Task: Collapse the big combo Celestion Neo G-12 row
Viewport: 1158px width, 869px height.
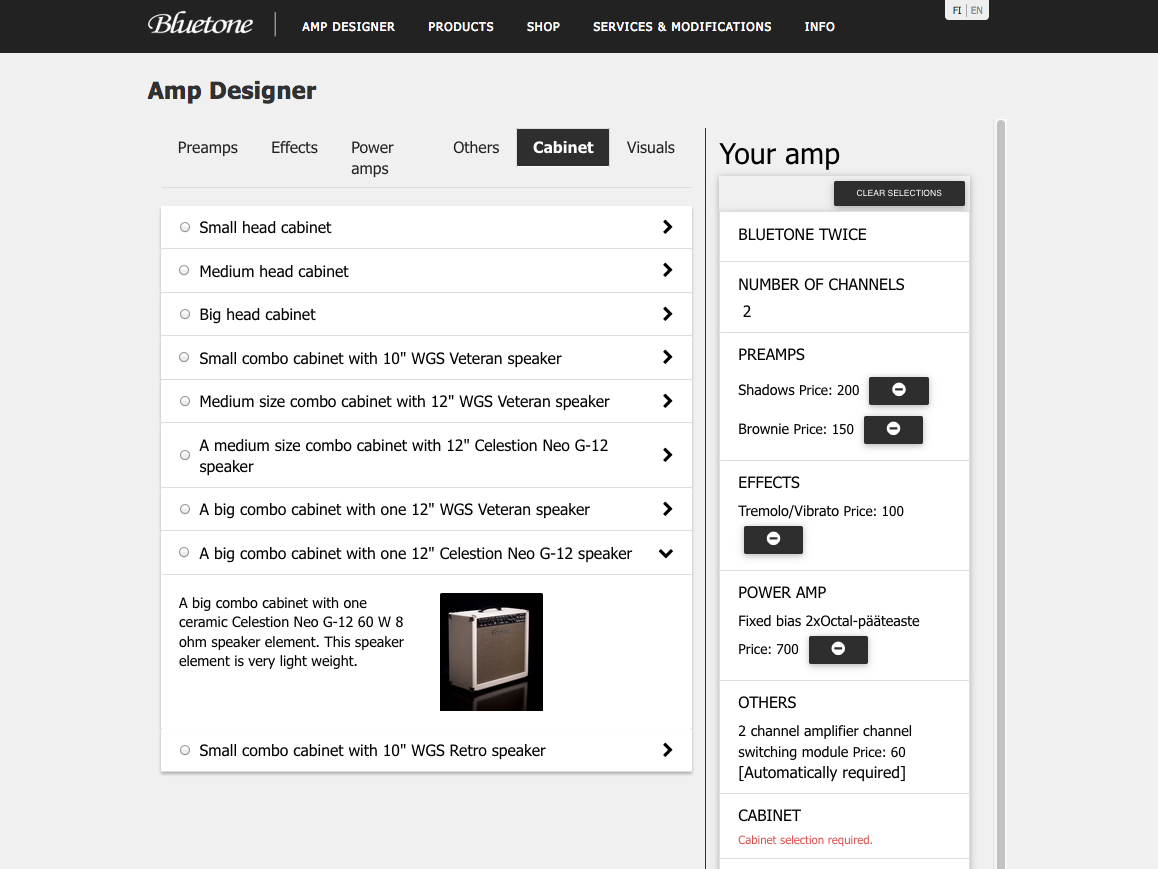Action: coord(667,553)
